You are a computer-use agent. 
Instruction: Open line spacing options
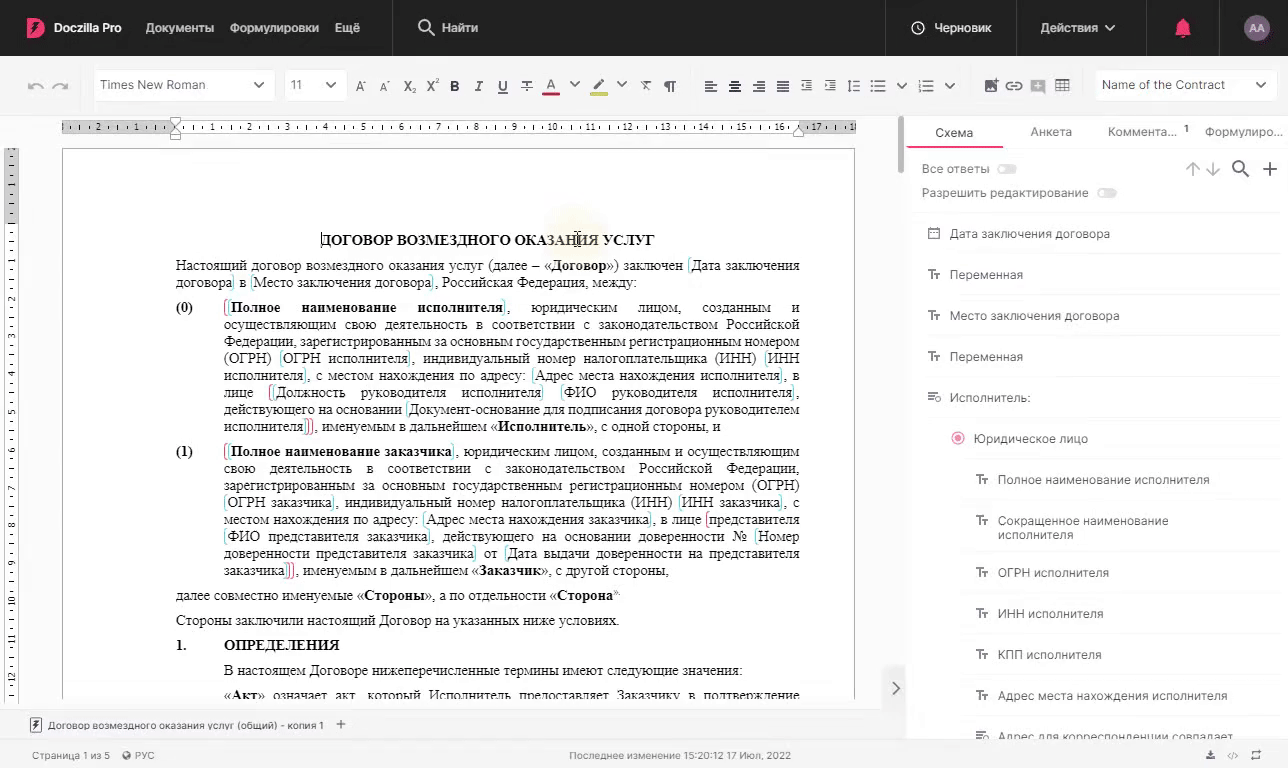[854, 86]
